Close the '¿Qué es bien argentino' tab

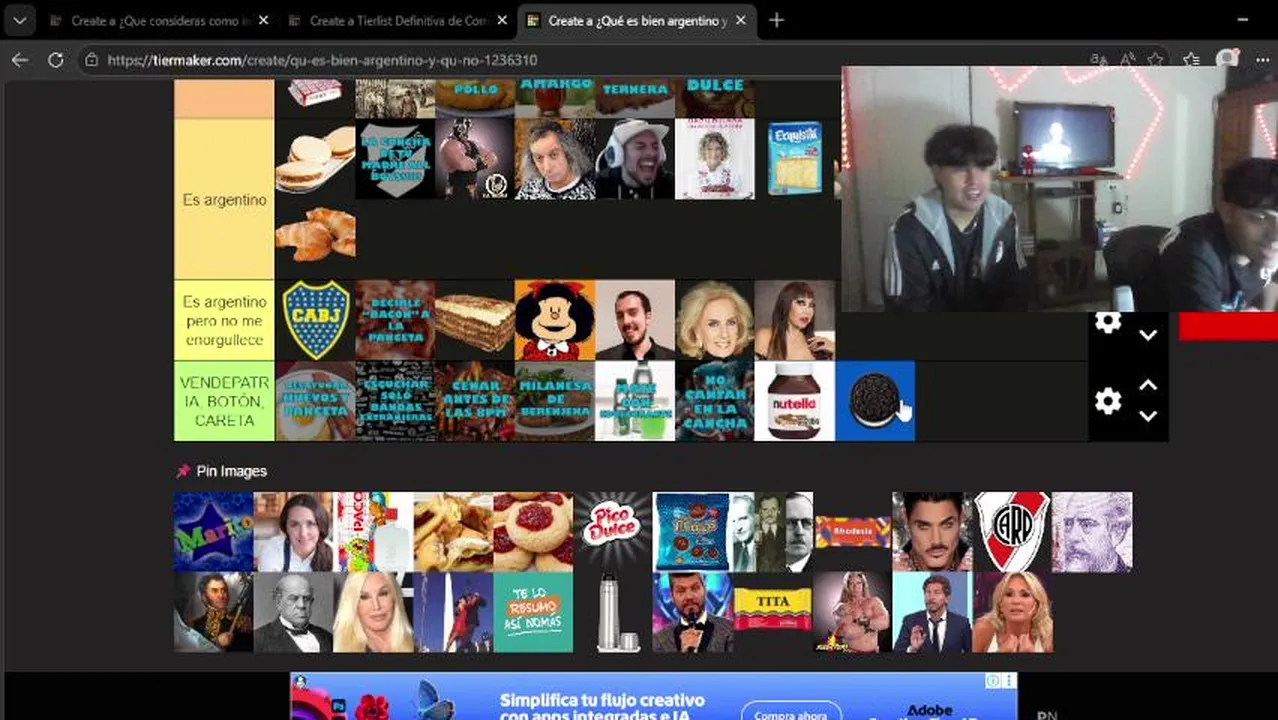tap(741, 20)
